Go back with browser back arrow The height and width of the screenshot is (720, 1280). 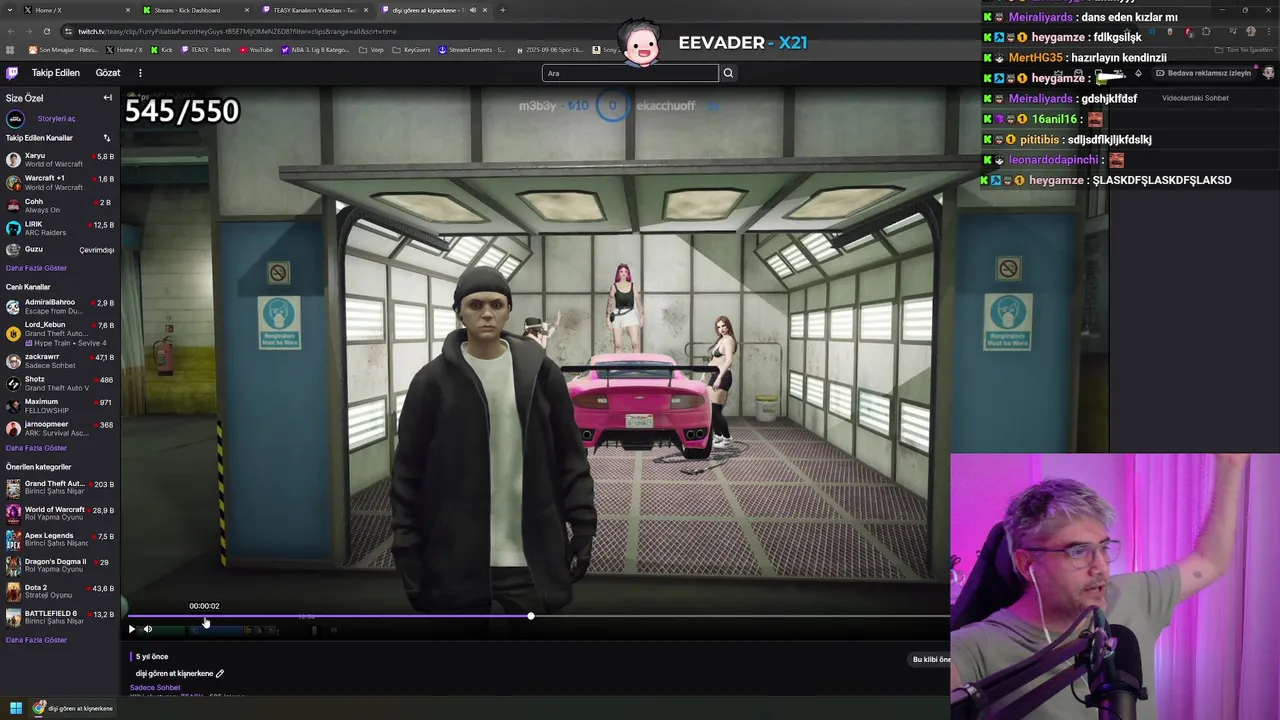pos(10,31)
